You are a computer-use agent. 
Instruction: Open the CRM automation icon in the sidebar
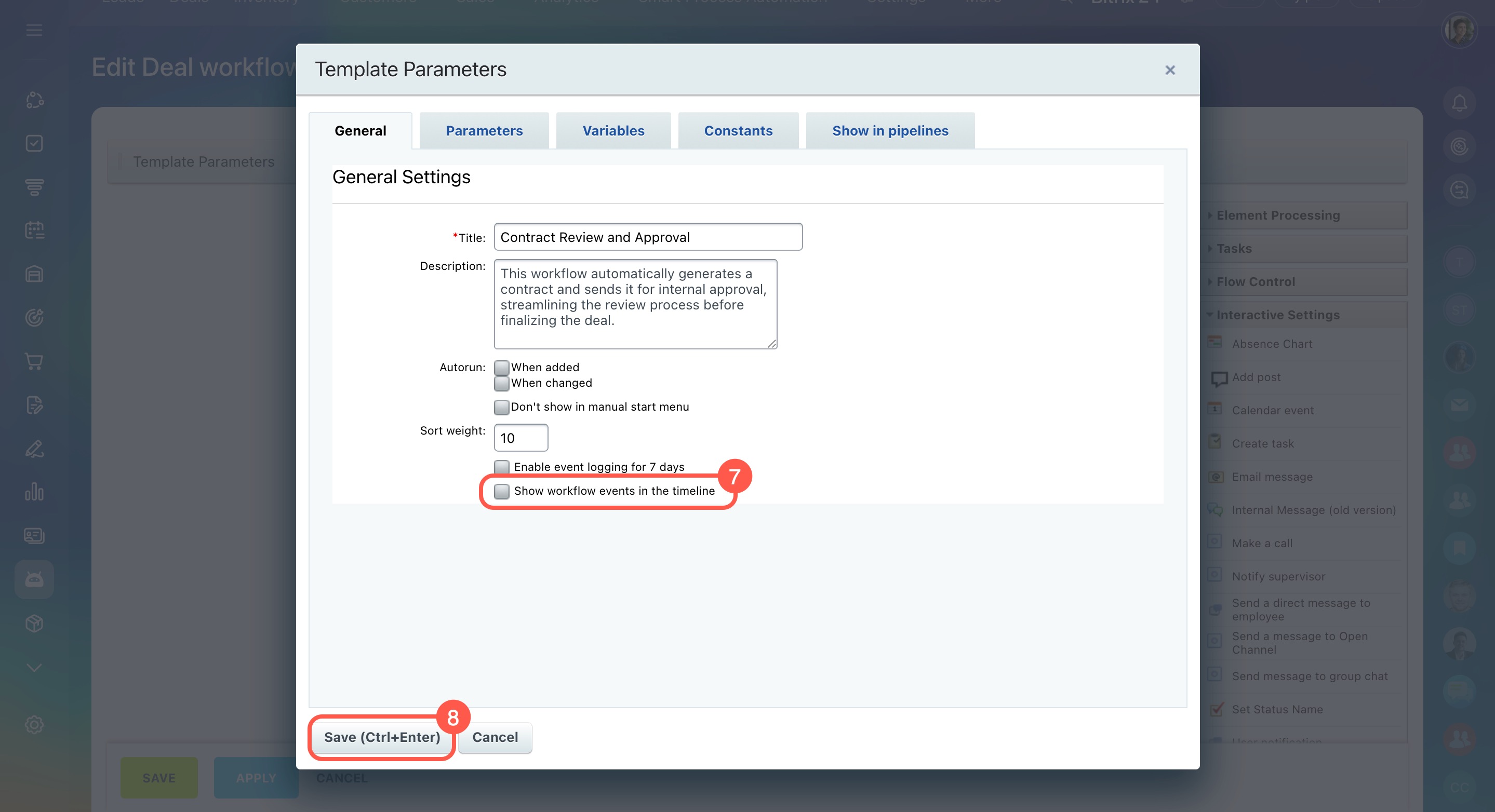tap(34, 99)
